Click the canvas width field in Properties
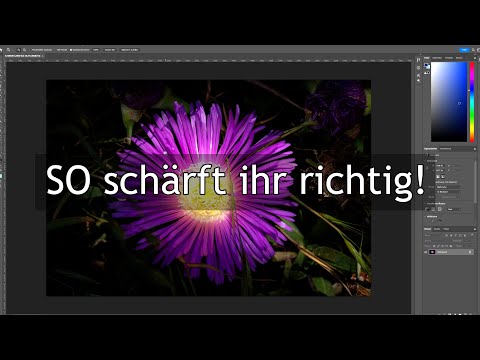Image resolution: width=480 pixels, height=360 pixels. [x=440, y=166]
